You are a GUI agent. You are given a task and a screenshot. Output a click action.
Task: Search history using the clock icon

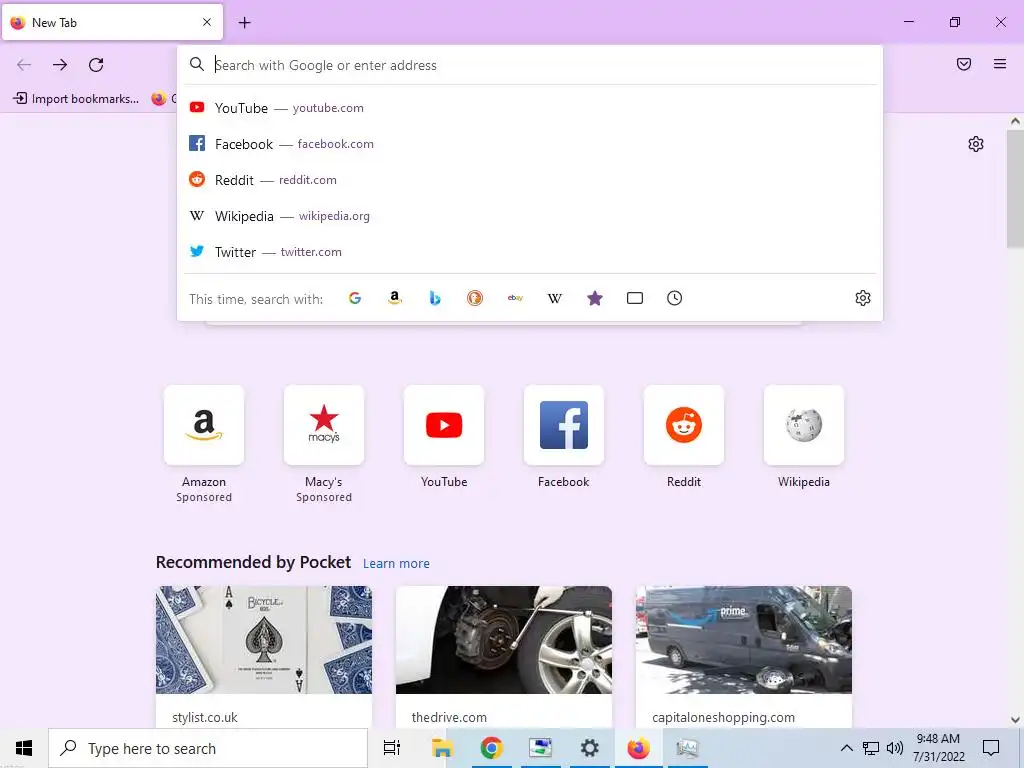[675, 298]
